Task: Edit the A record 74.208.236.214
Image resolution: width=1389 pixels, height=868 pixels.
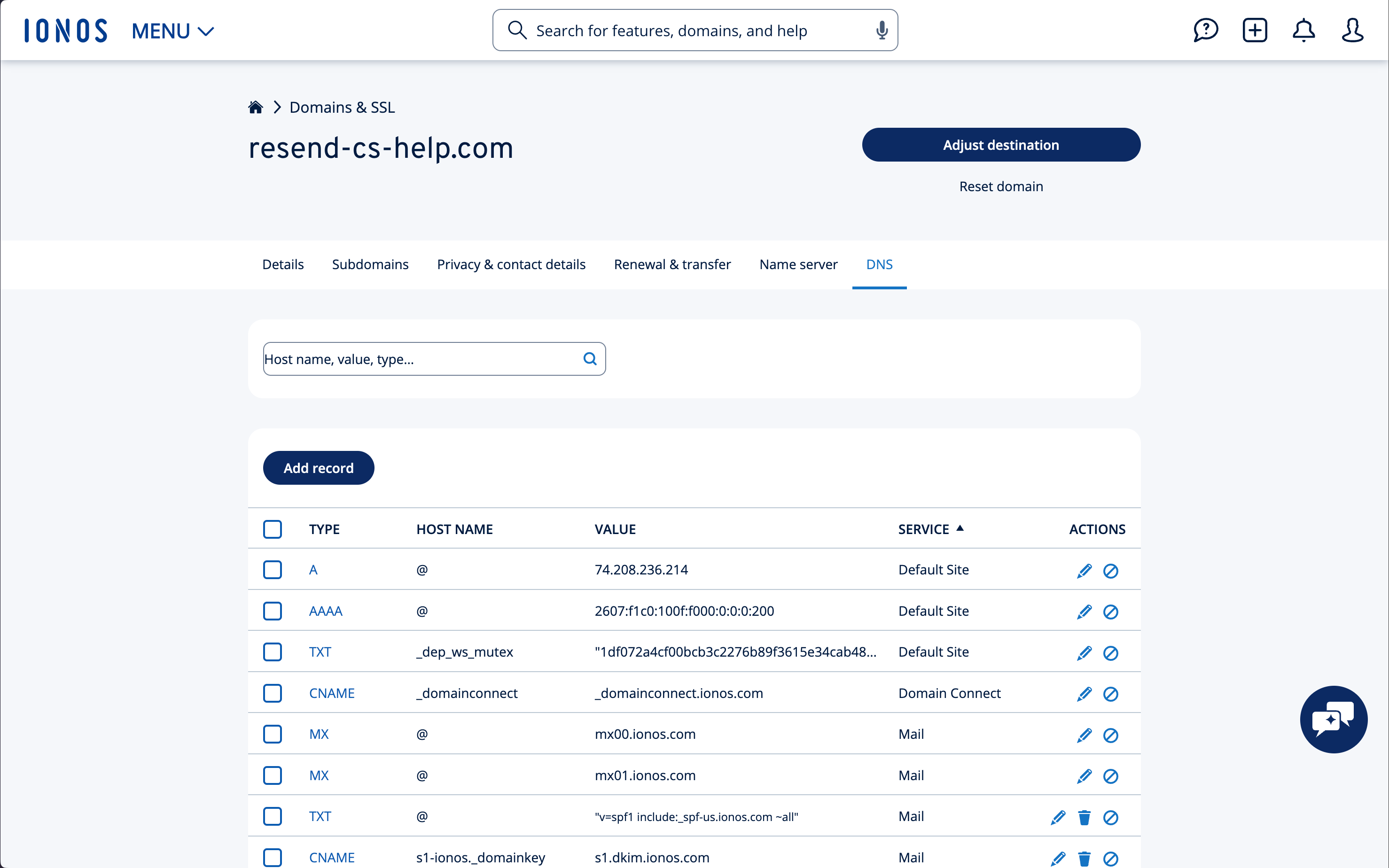Action: (x=1084, y=571)
